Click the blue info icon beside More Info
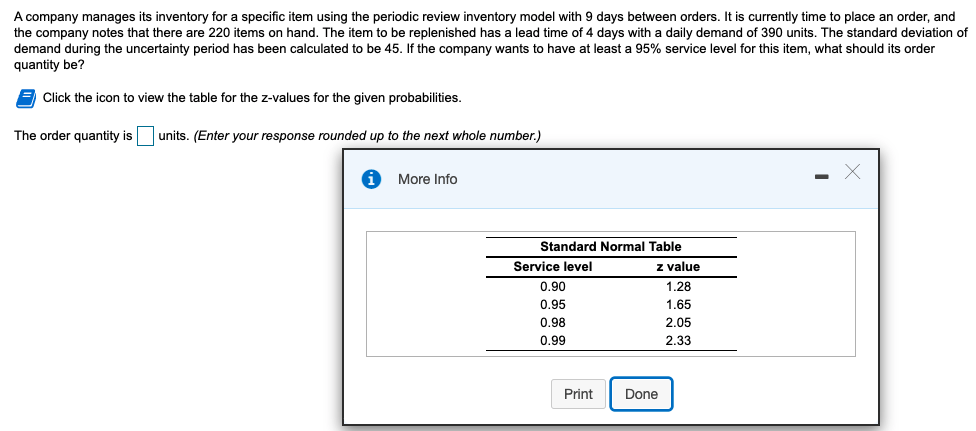This screenshot has width=976, height=431. pyautogui.click(x=371, y=179)
